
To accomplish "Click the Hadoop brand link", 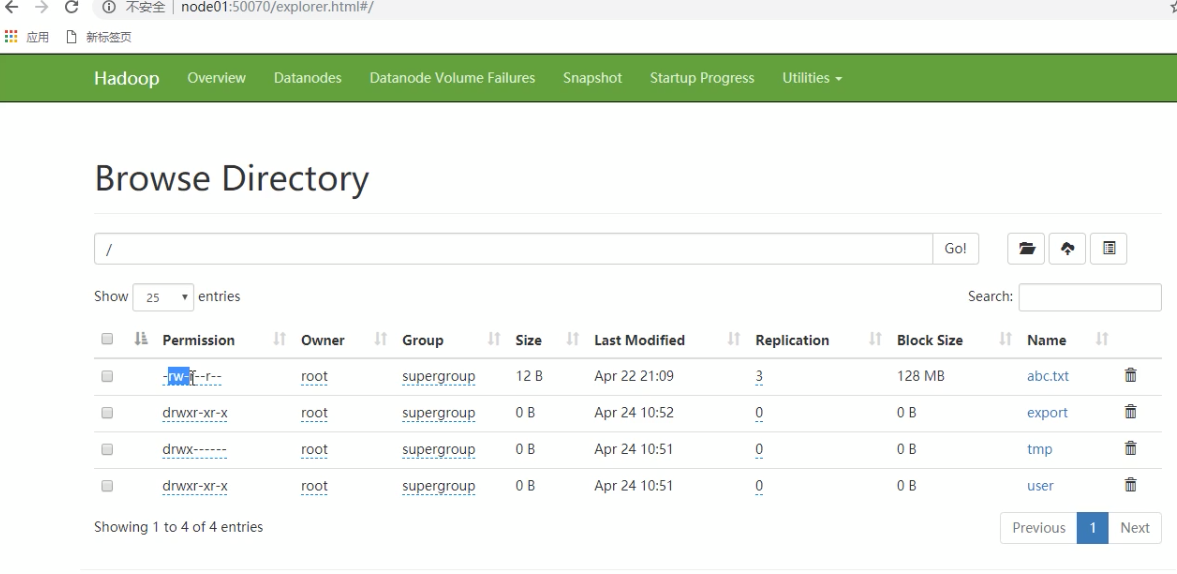I will pos(127,78).
